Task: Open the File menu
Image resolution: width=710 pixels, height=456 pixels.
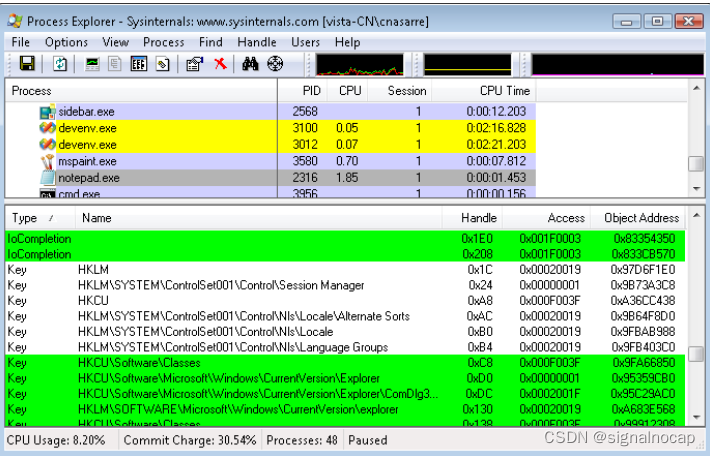Action: pyautogui.click(x=20, y=42)
